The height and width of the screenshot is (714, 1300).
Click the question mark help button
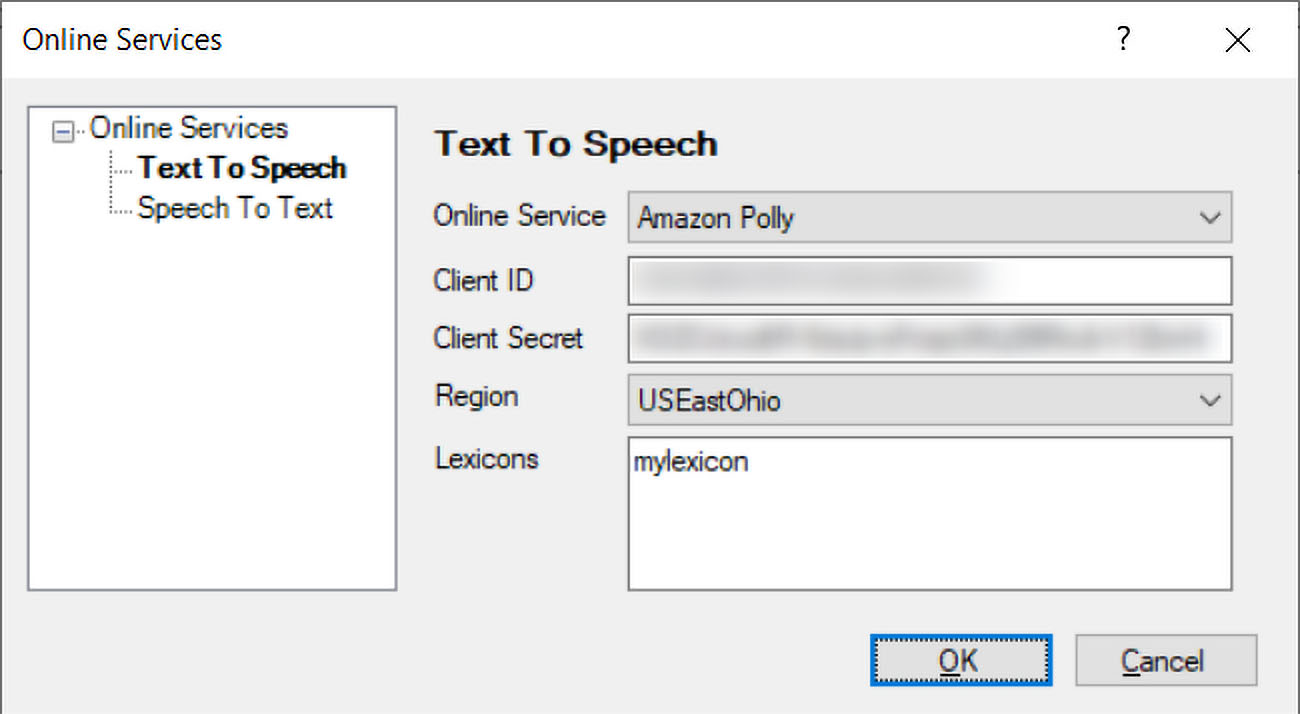pyautogui.click(x=1123, y=40)
